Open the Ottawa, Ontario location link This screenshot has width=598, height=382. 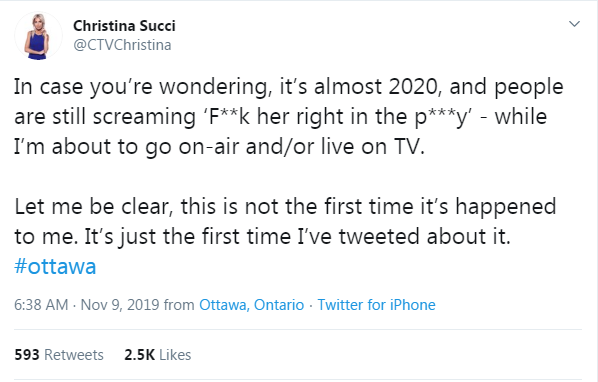(x=252, y=305)
